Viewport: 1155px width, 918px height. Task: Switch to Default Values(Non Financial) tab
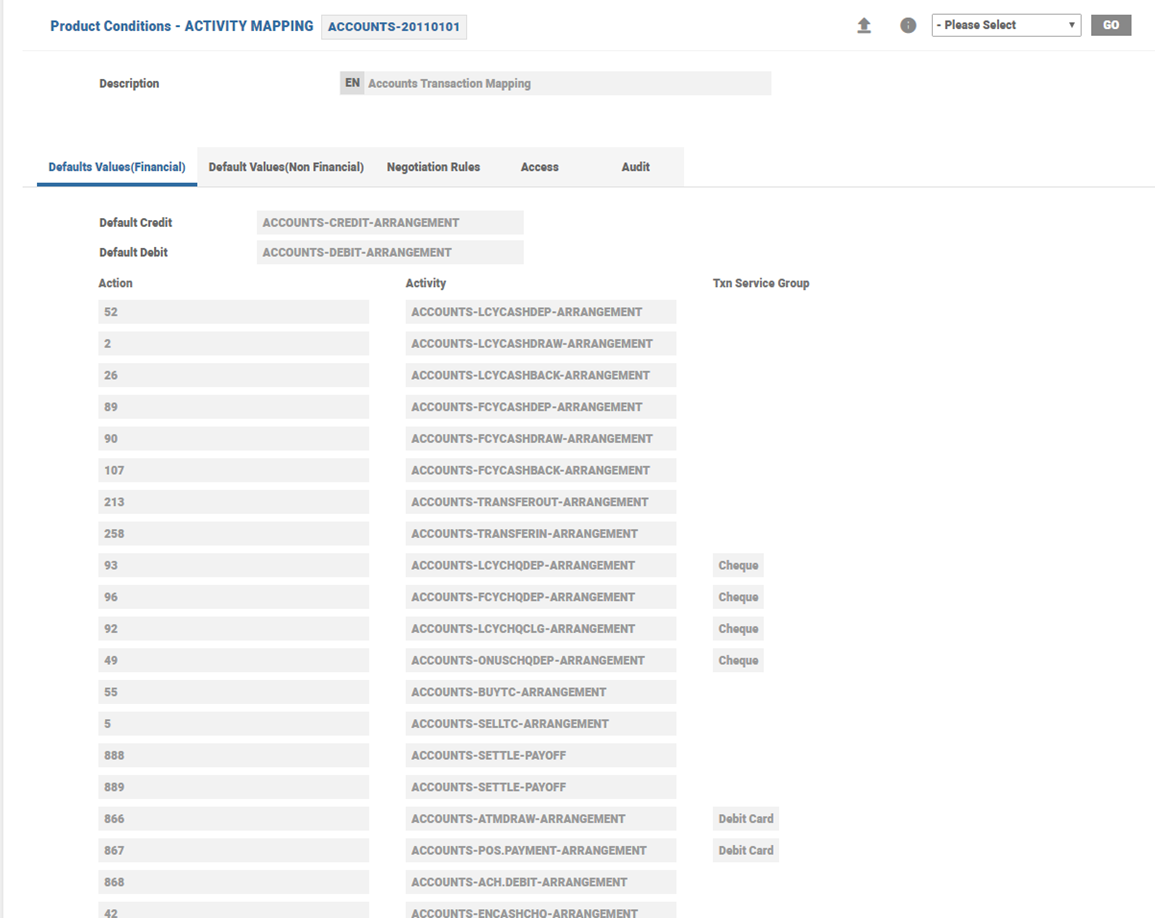(x=286, y=167)
